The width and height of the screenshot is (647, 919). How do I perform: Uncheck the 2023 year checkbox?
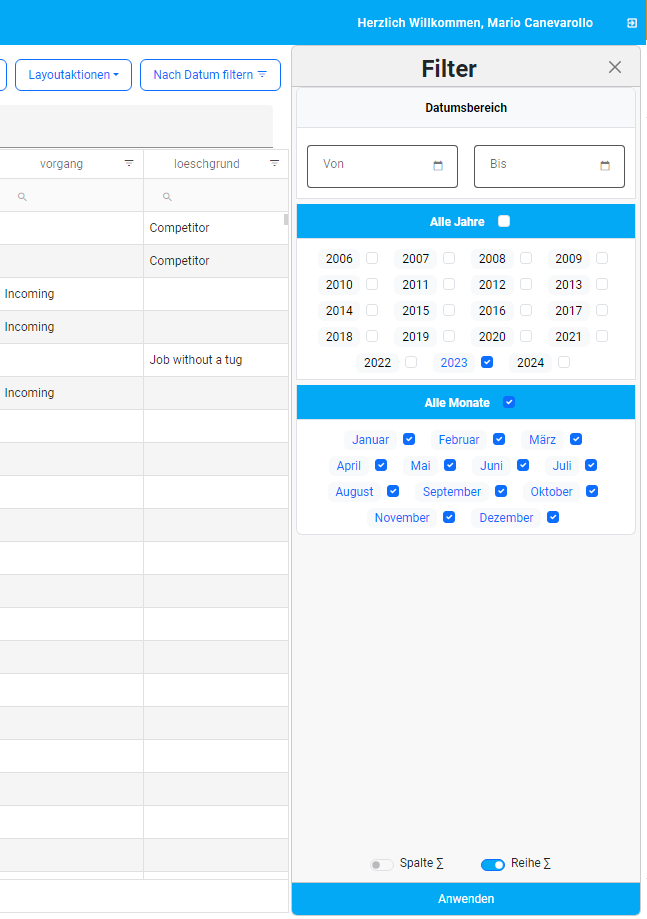(487, 362)
